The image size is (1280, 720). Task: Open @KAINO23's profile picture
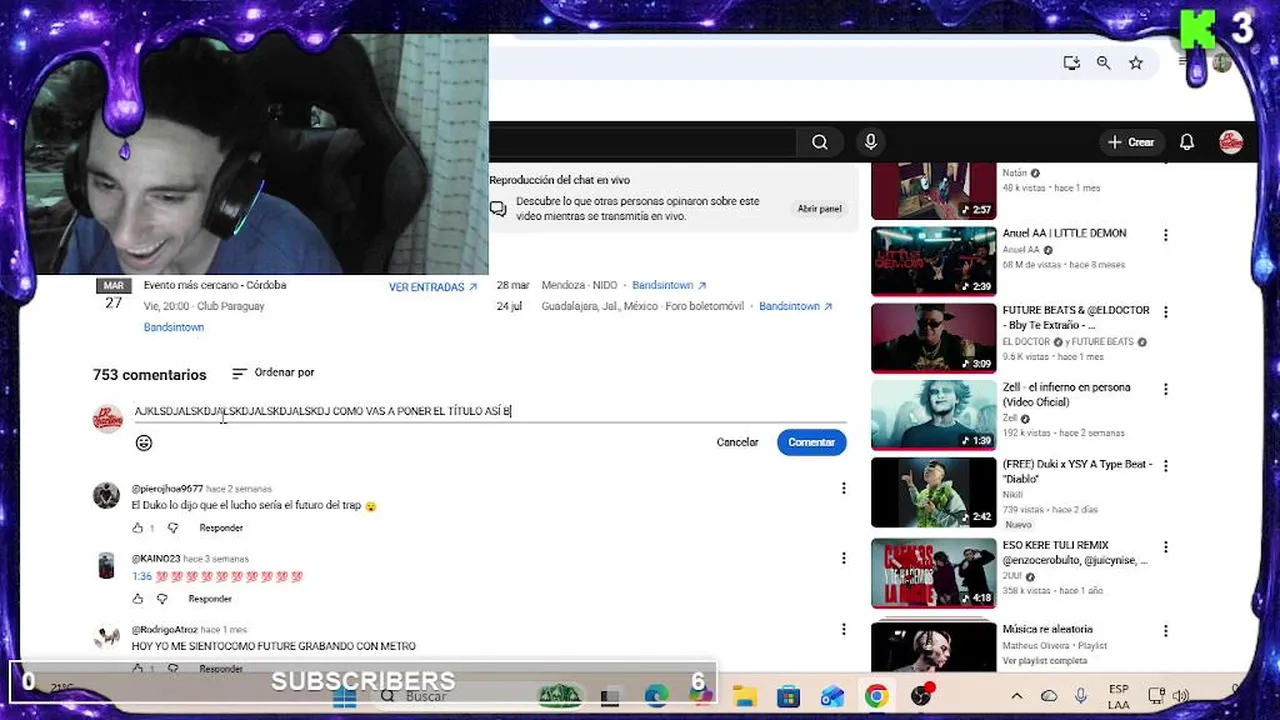point(106,565)
